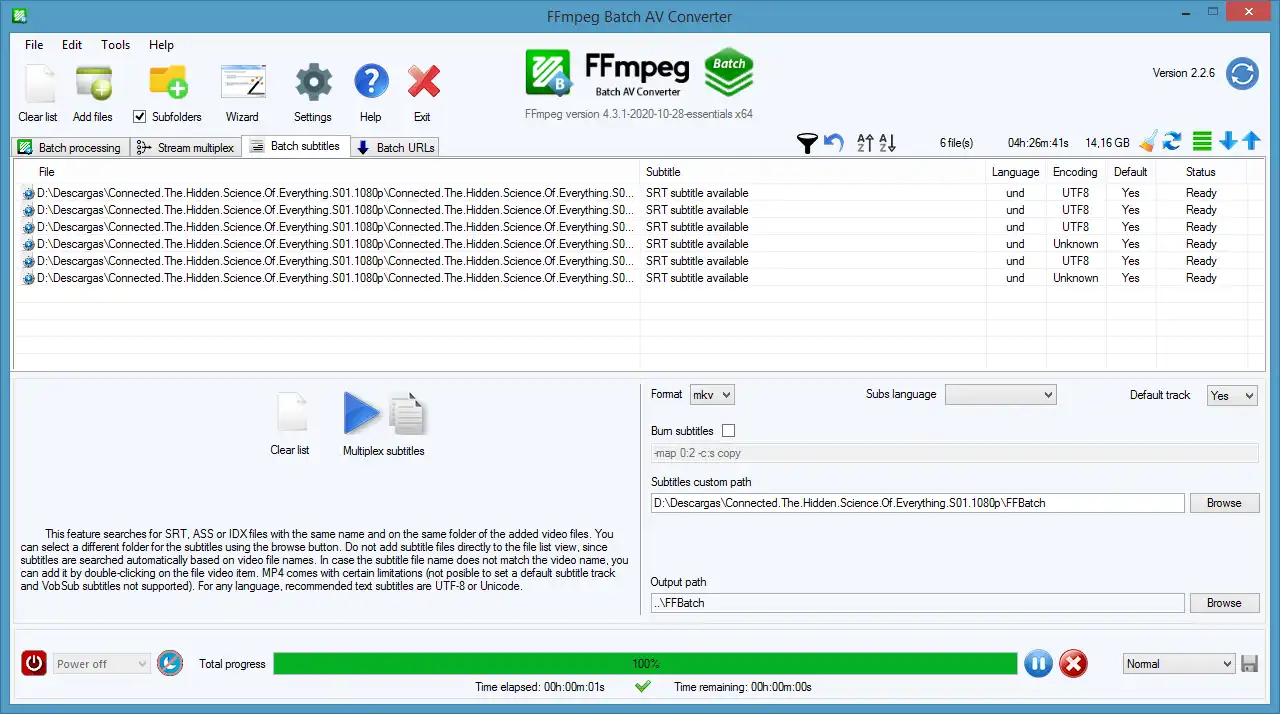Click the Subfolders folder icon
Viewport: 1280px width, 714px height.
click(168, 82)
